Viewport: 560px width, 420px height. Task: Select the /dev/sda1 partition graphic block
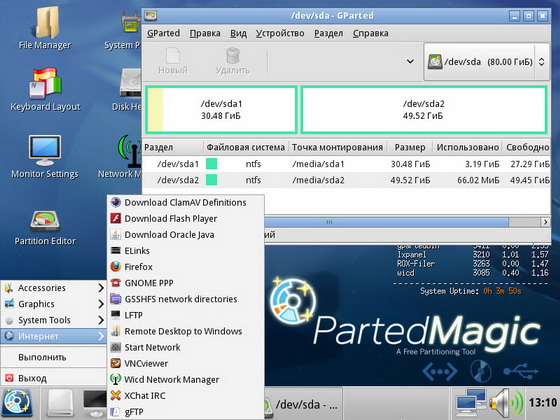(221, 110)
